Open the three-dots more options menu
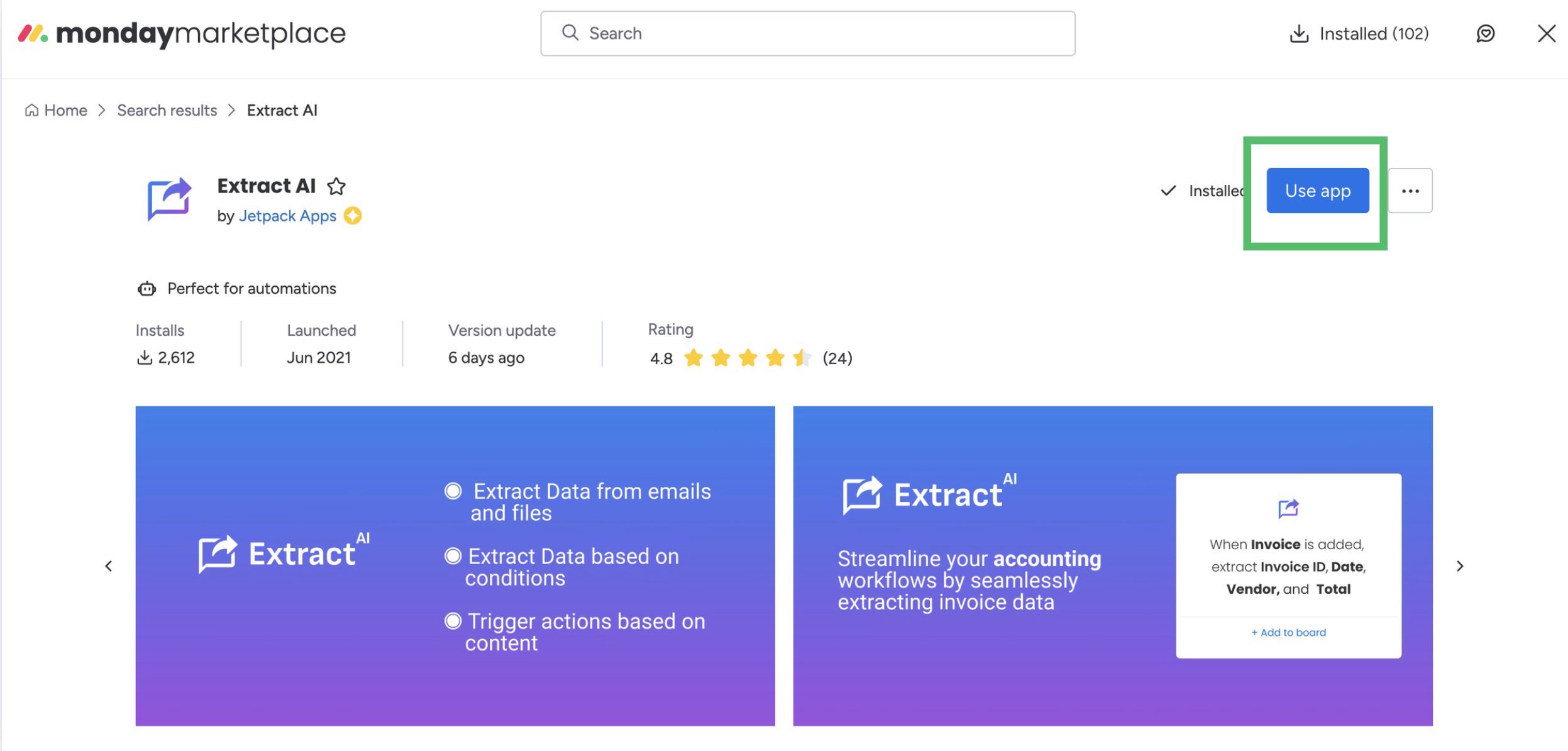1568x751 pixels. 1410,191
